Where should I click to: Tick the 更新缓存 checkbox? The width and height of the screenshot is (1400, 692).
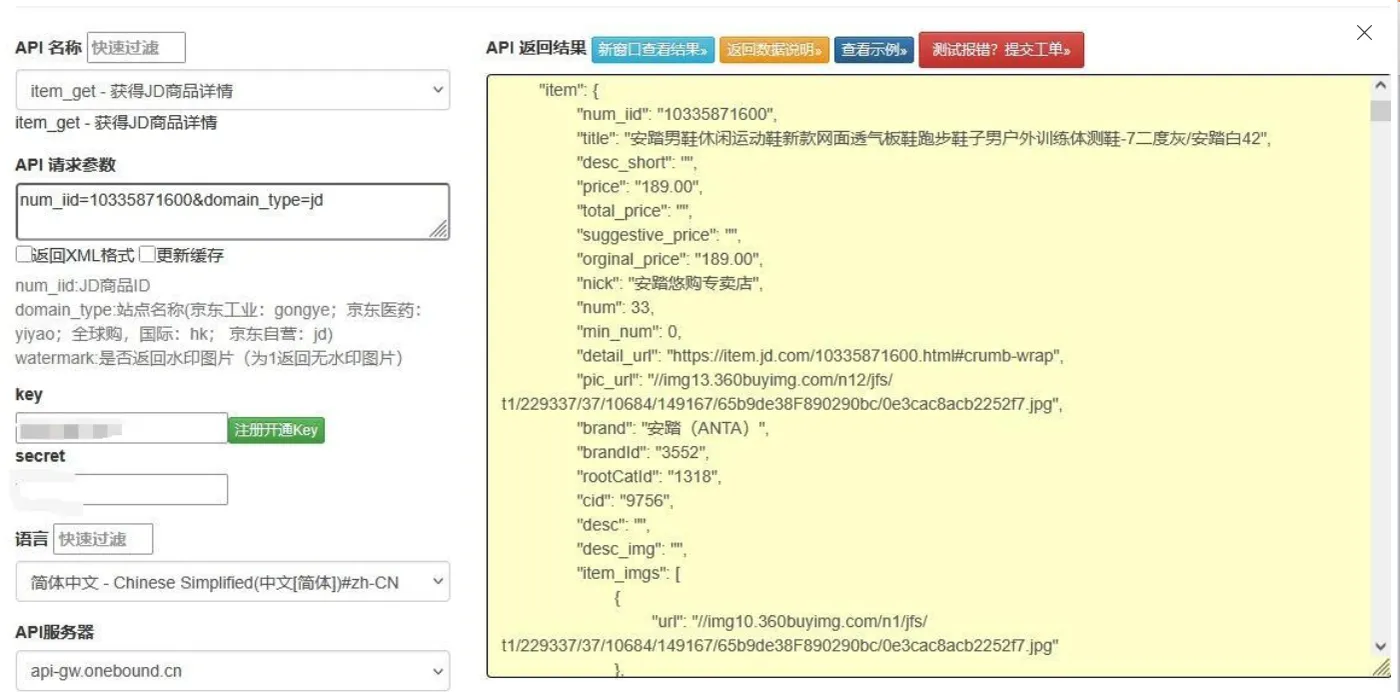147,255
